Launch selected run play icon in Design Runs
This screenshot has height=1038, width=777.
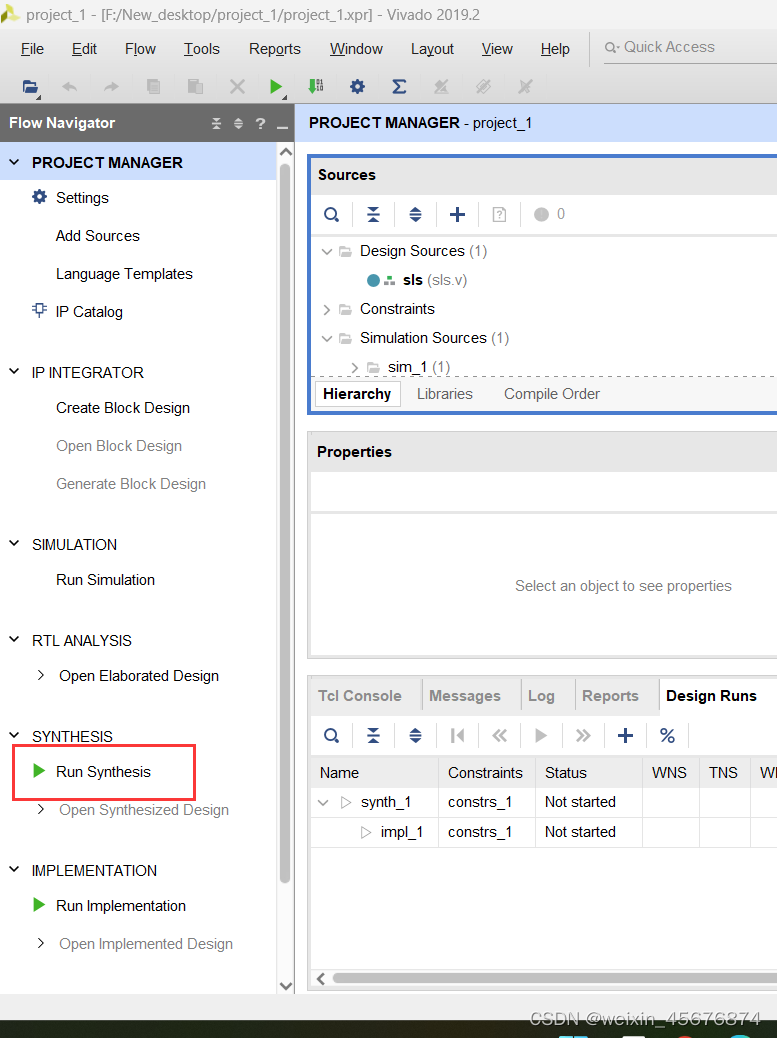coord(541,735)
